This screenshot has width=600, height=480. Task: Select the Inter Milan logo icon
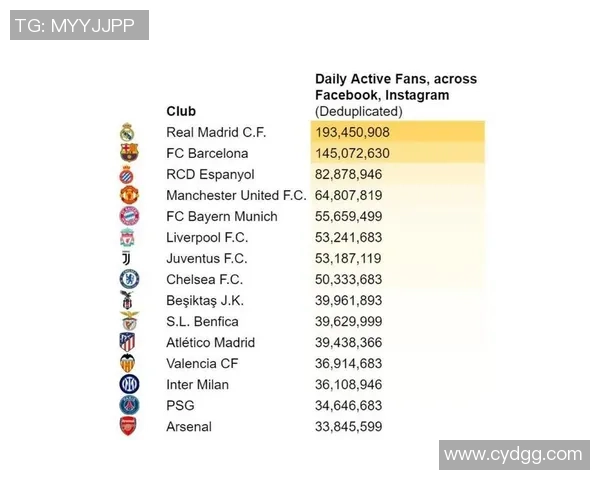point(128,384)
